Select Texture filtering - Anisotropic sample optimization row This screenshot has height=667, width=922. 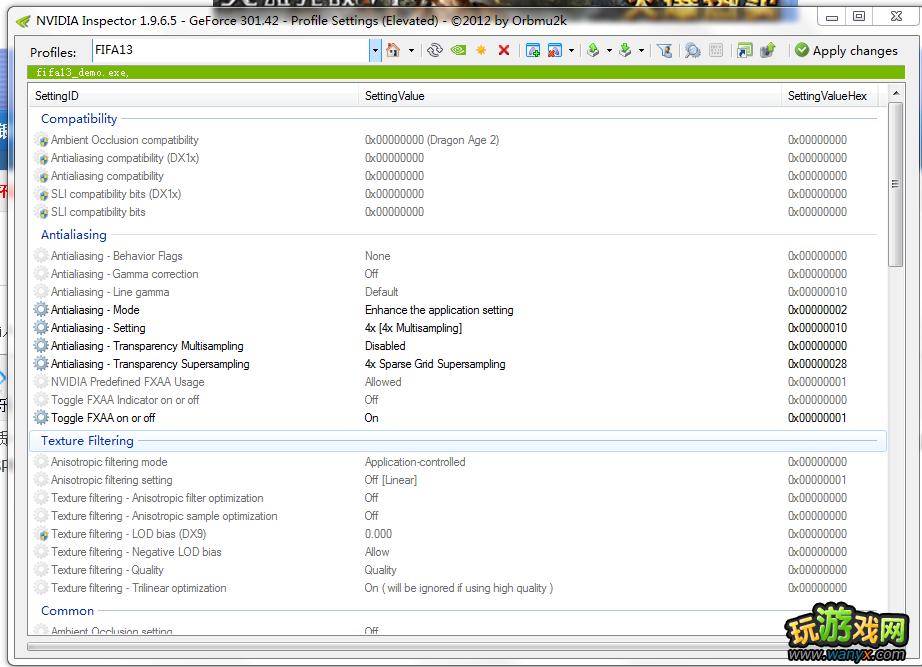point(457,516)
